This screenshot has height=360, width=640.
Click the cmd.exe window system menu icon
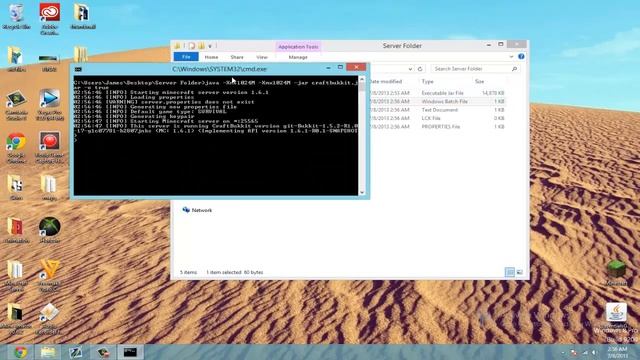click(x=78, y=69)
